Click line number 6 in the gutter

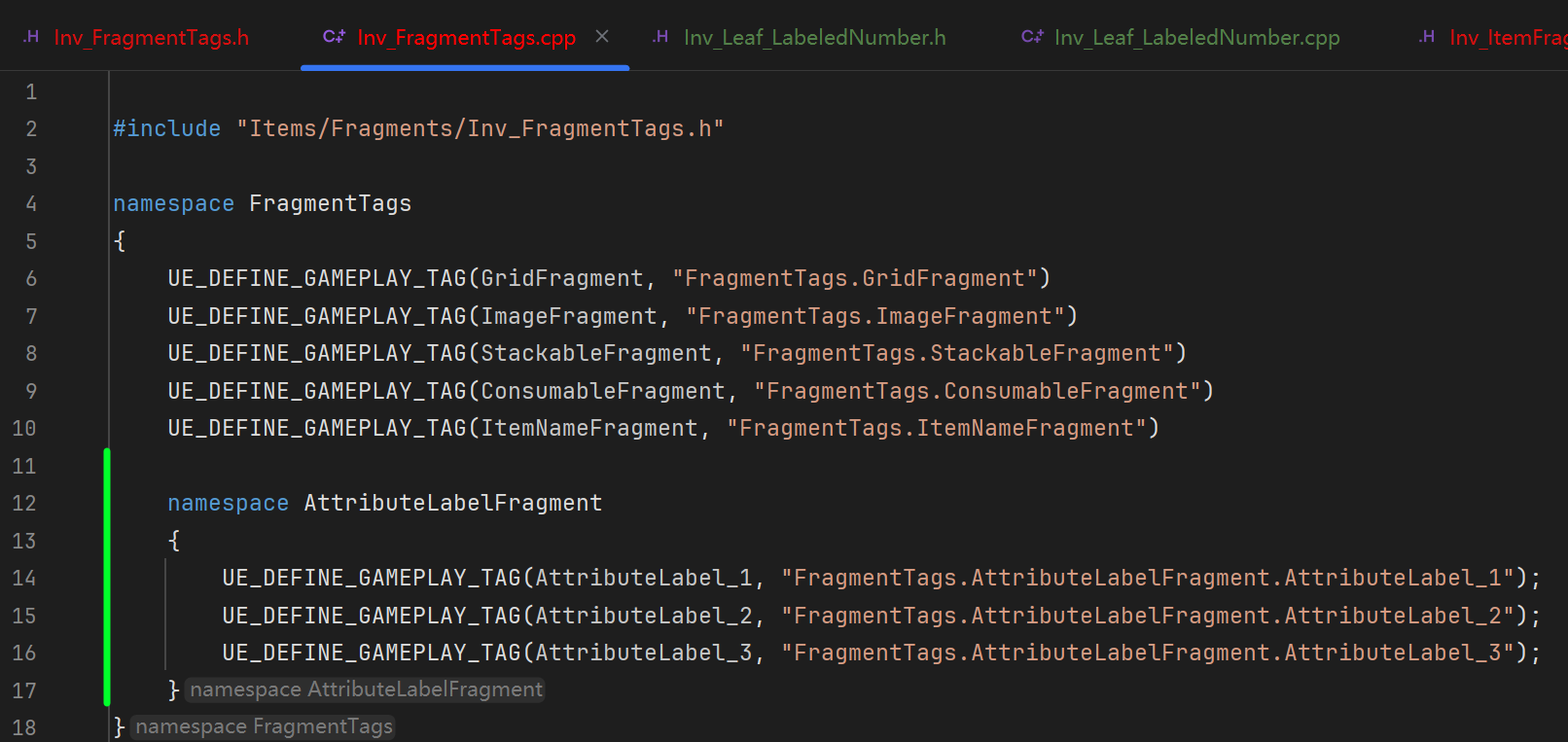pyautogui.click(x=31, y=278)
